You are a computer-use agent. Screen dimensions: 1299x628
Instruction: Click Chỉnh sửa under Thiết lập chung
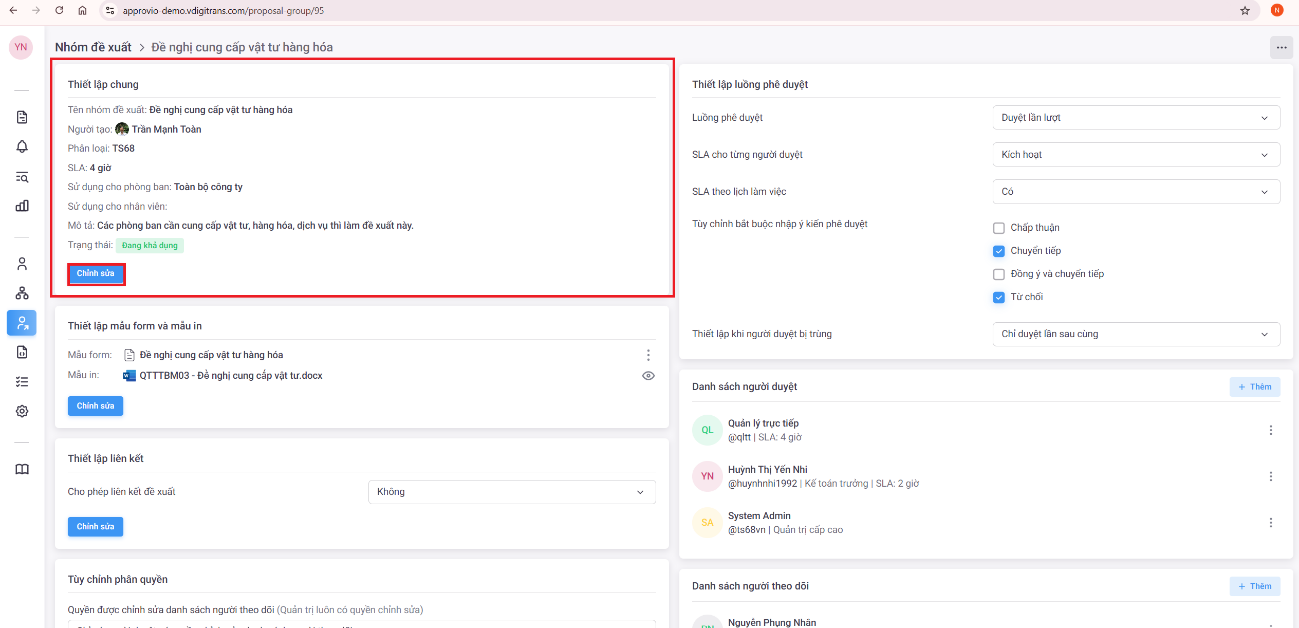point(96,274)
